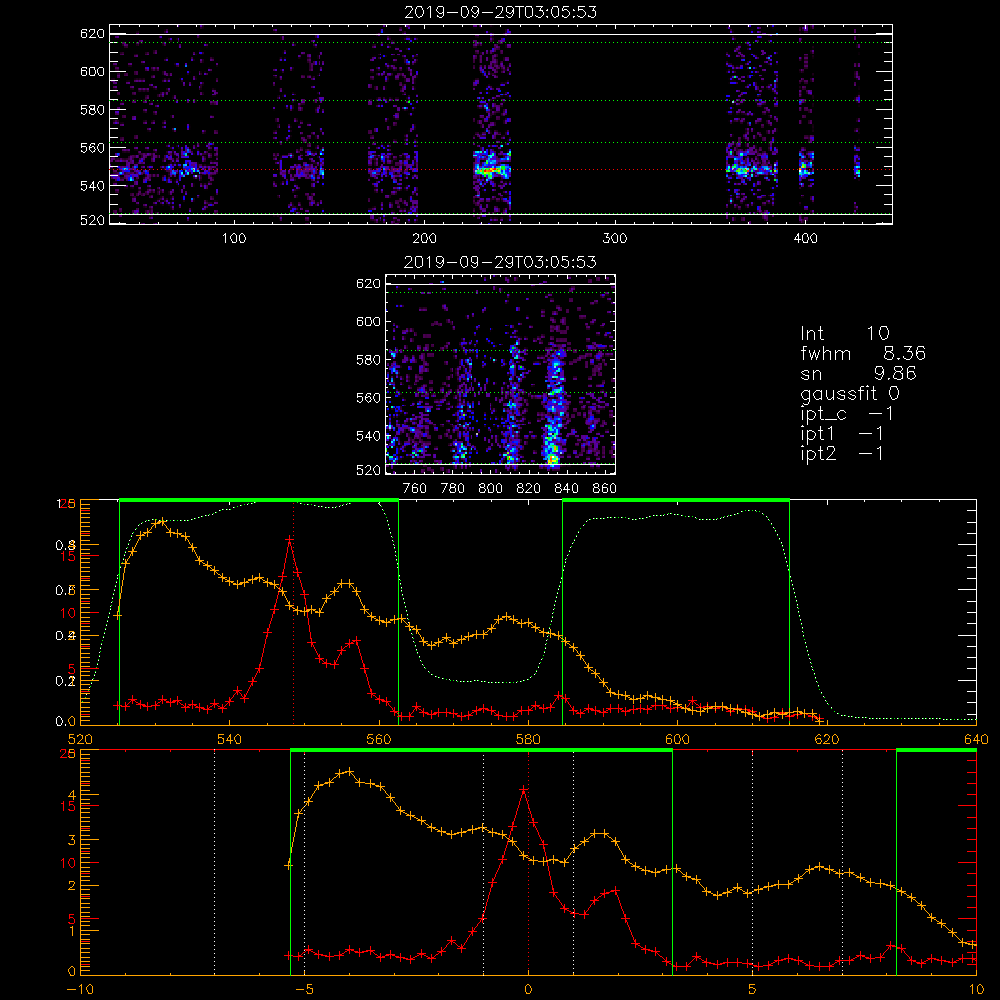The image size is (1000, 1000).
Task: Click x-axis label 100 under the wide spectrogram
Action: coord(234,239)
